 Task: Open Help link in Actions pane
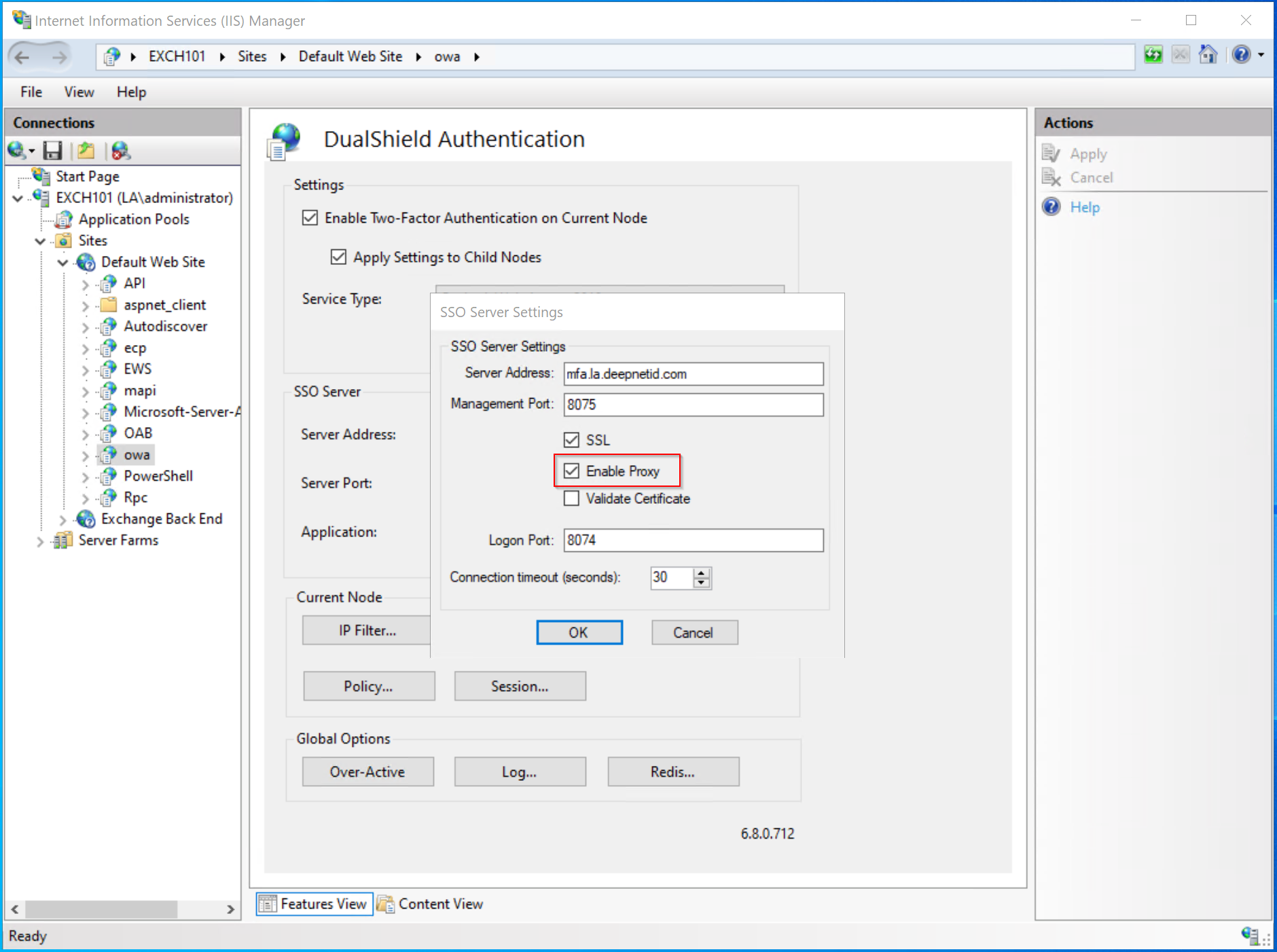coord(1084,207)
